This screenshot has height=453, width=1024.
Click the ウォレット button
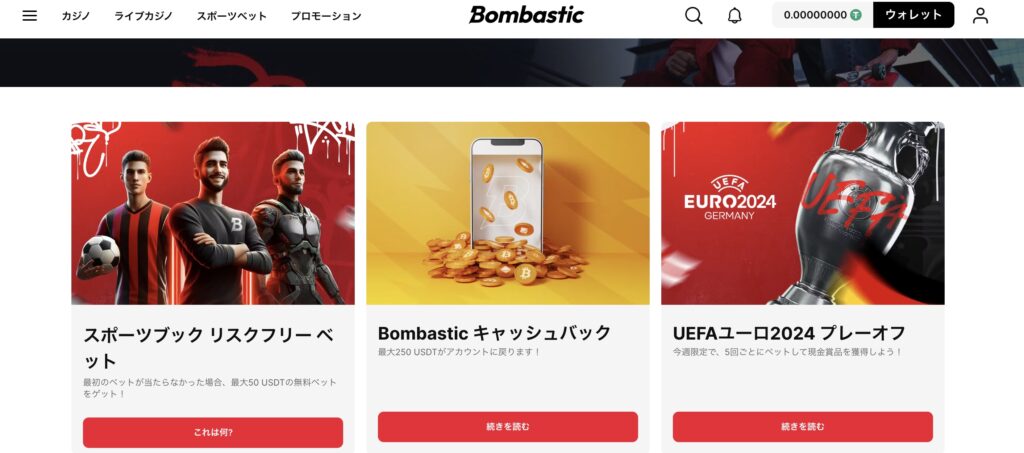(x=913, y=15)
